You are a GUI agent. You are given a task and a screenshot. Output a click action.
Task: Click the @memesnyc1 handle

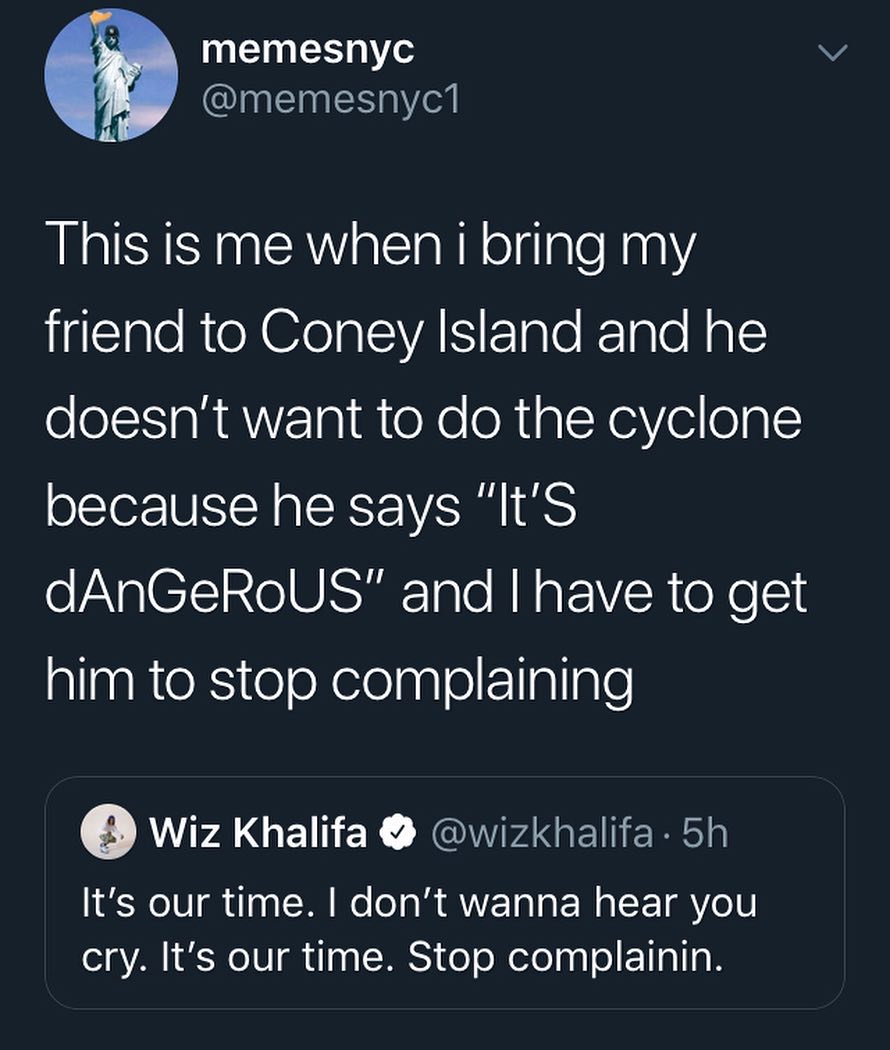(x=330, y=99)
